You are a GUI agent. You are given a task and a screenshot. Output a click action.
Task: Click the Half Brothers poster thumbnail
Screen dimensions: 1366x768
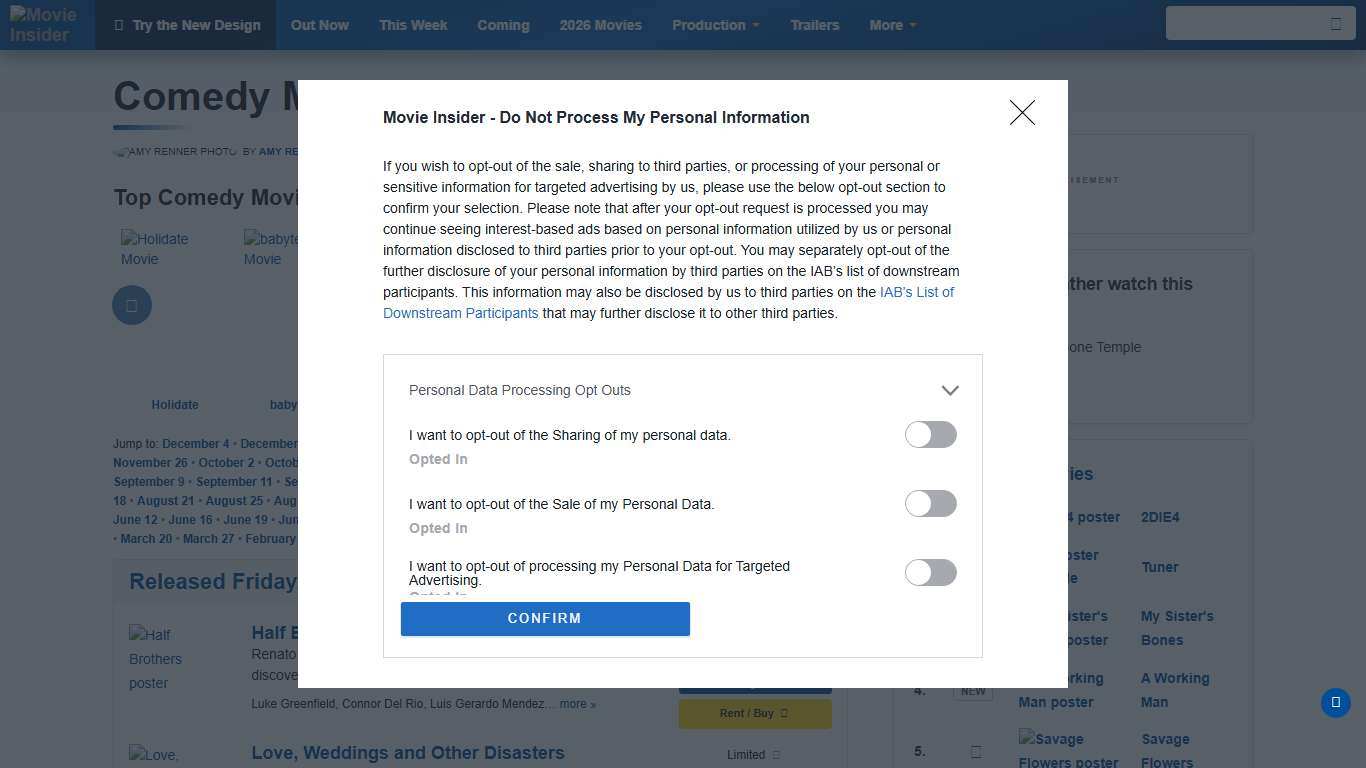[x=156, y=658]
